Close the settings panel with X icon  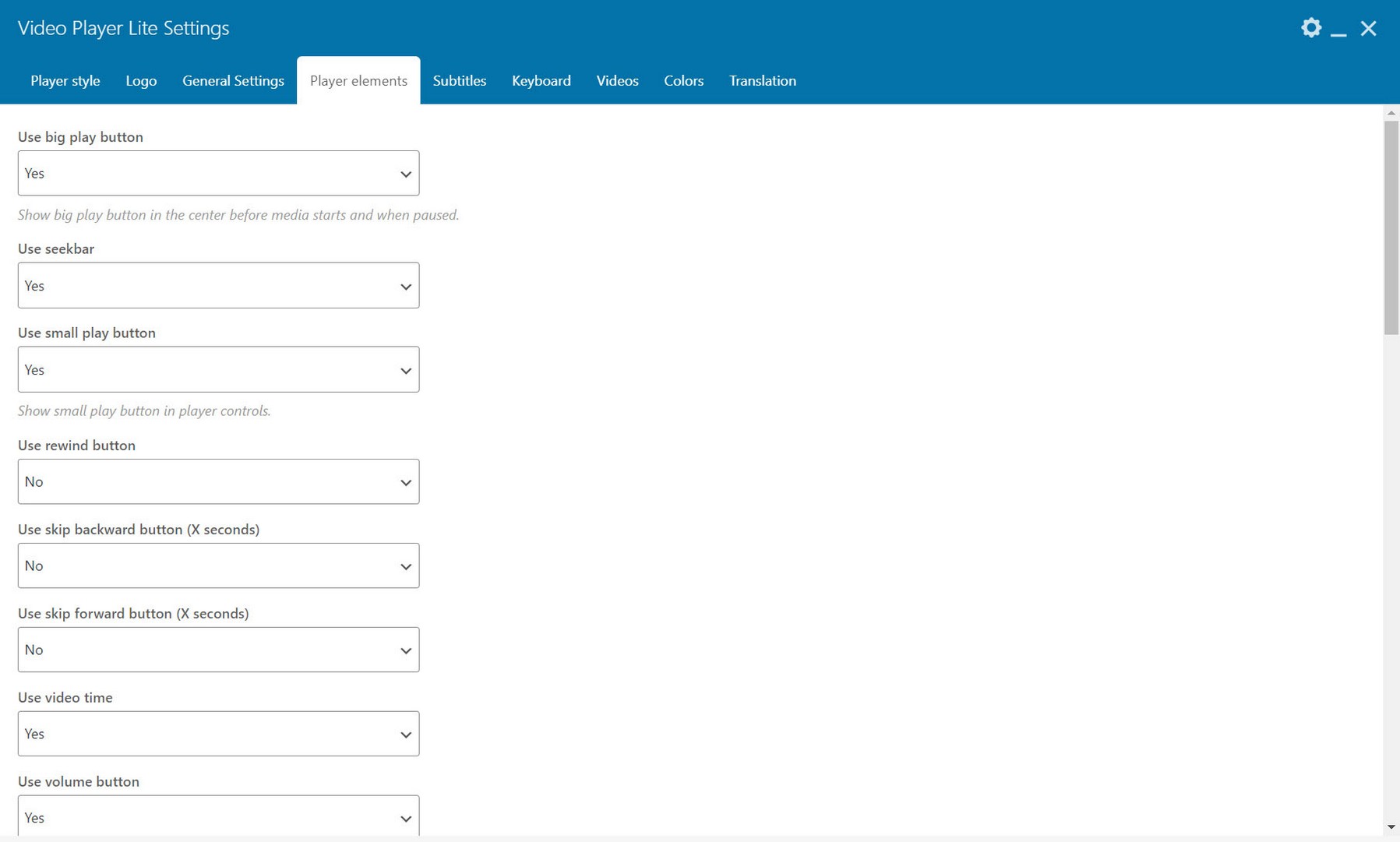tap(1368, 29)
